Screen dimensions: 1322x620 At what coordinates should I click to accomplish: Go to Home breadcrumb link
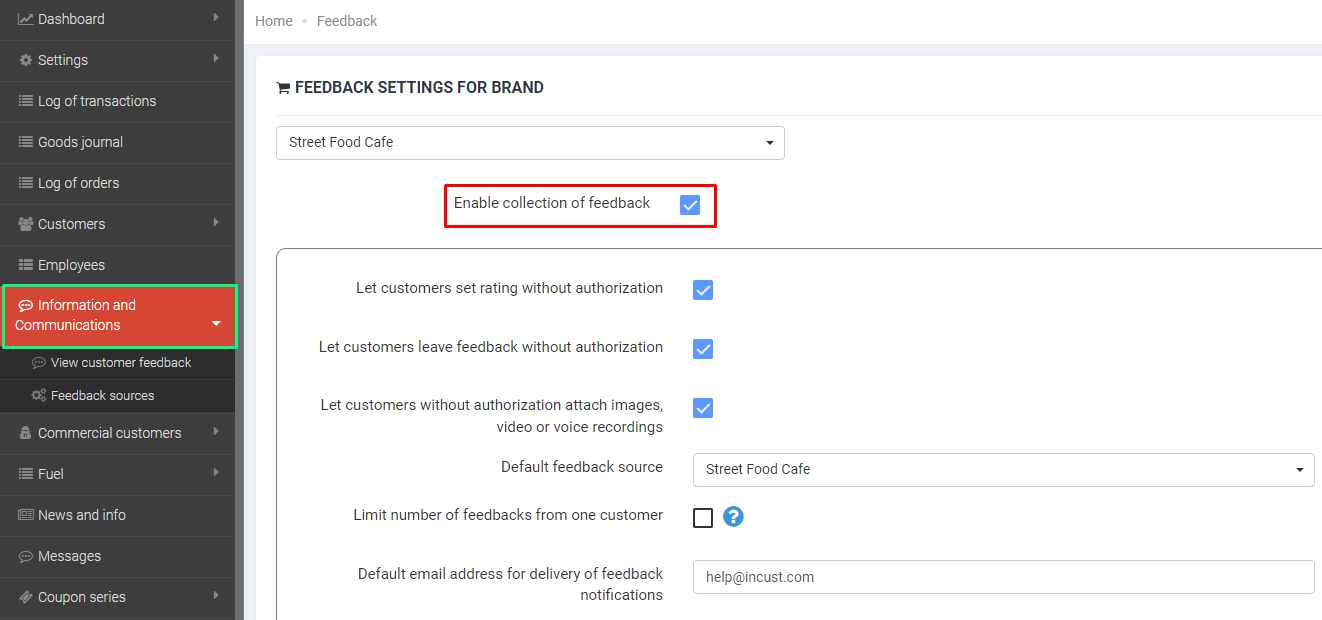point(274,21)
